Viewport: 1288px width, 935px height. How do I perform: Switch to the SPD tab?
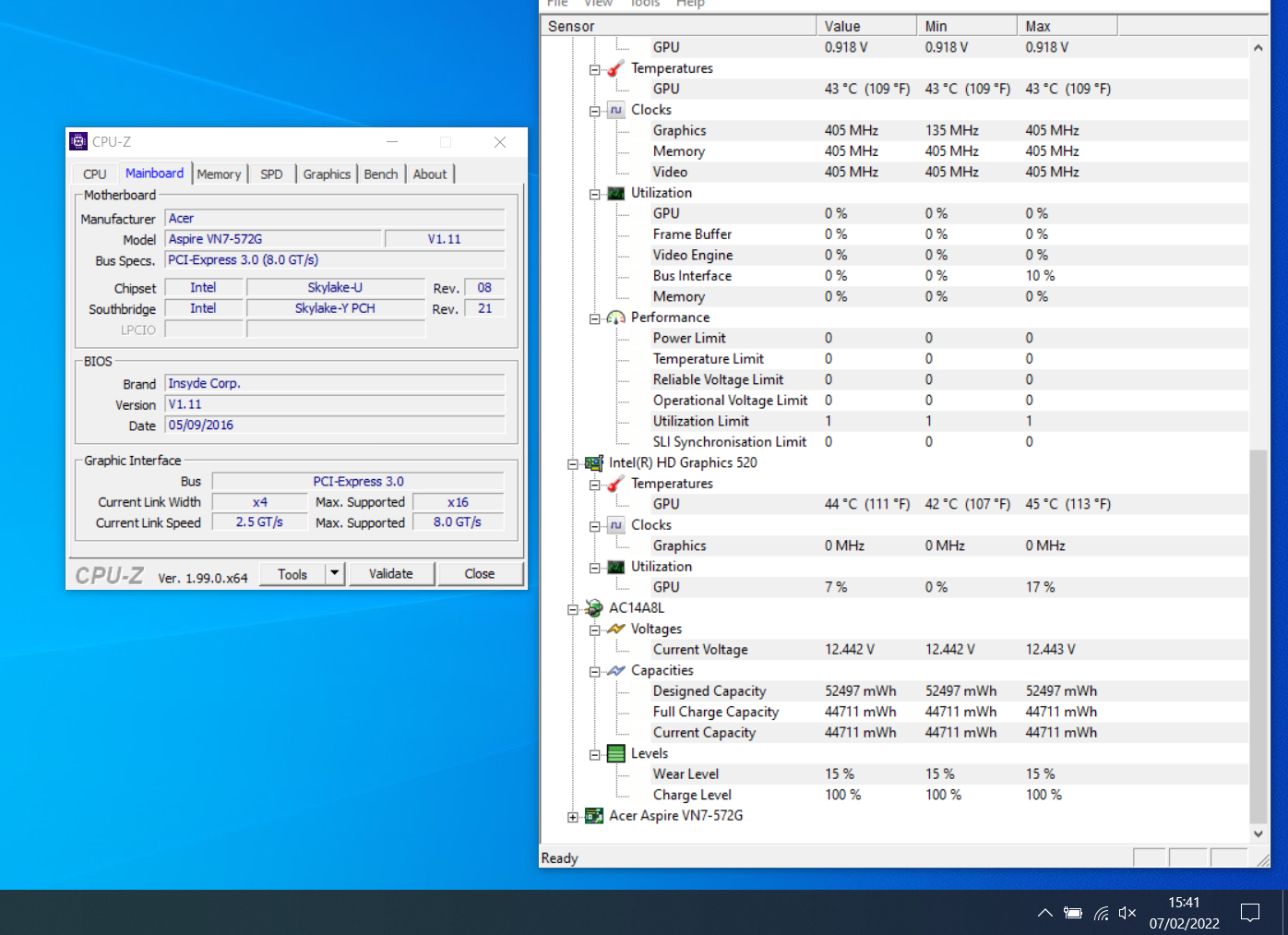pyautogui.click(x=271, y=174)
